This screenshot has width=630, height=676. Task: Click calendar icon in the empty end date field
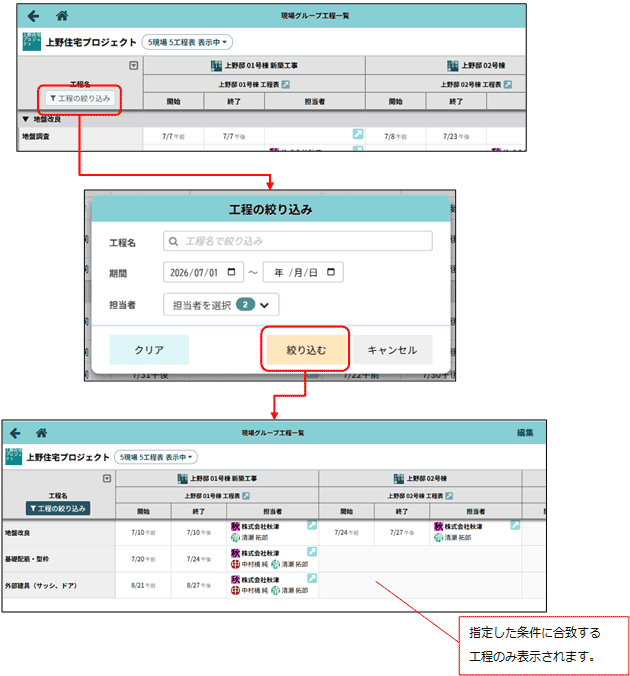331,272
